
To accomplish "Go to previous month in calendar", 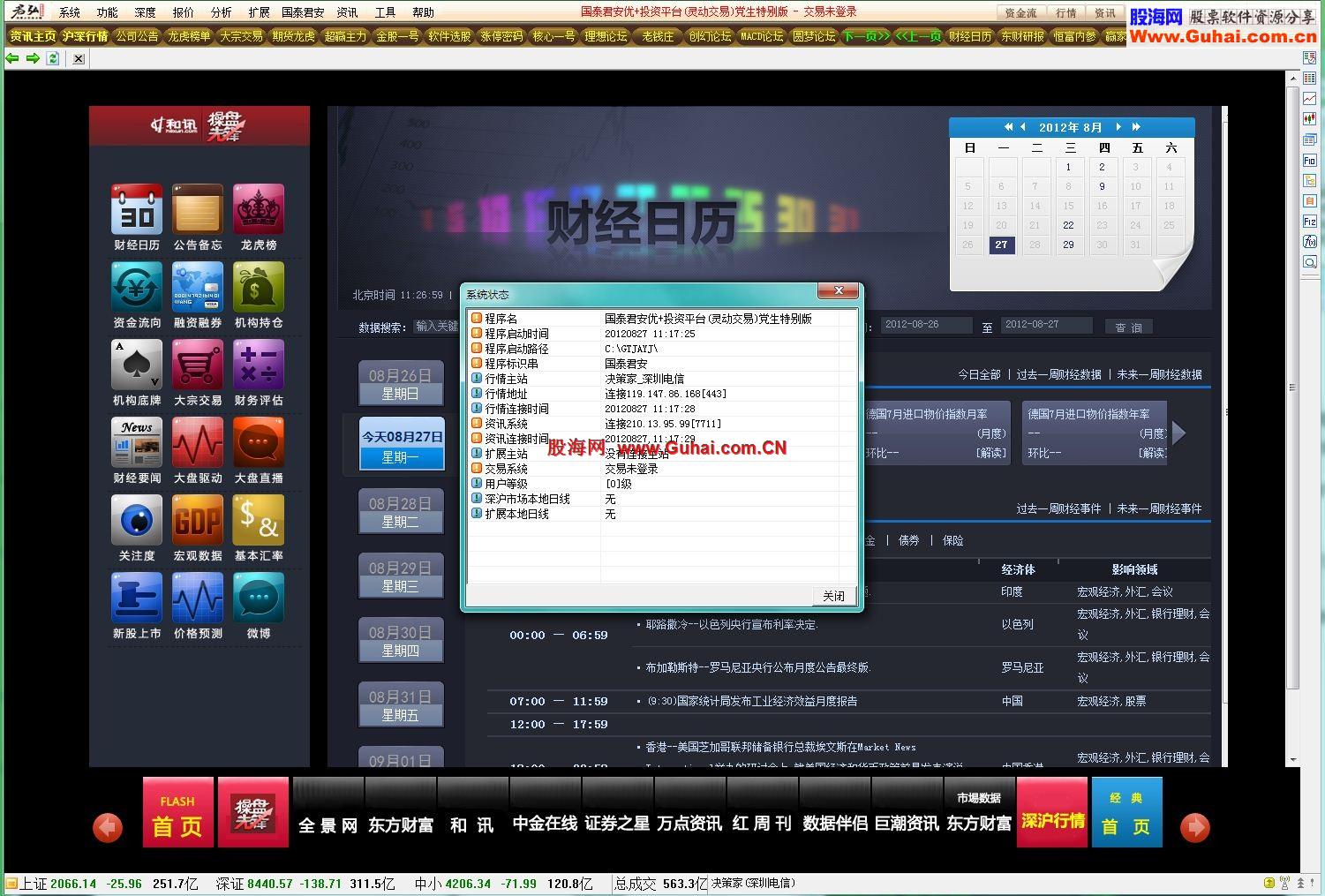I will (1023, 127).
